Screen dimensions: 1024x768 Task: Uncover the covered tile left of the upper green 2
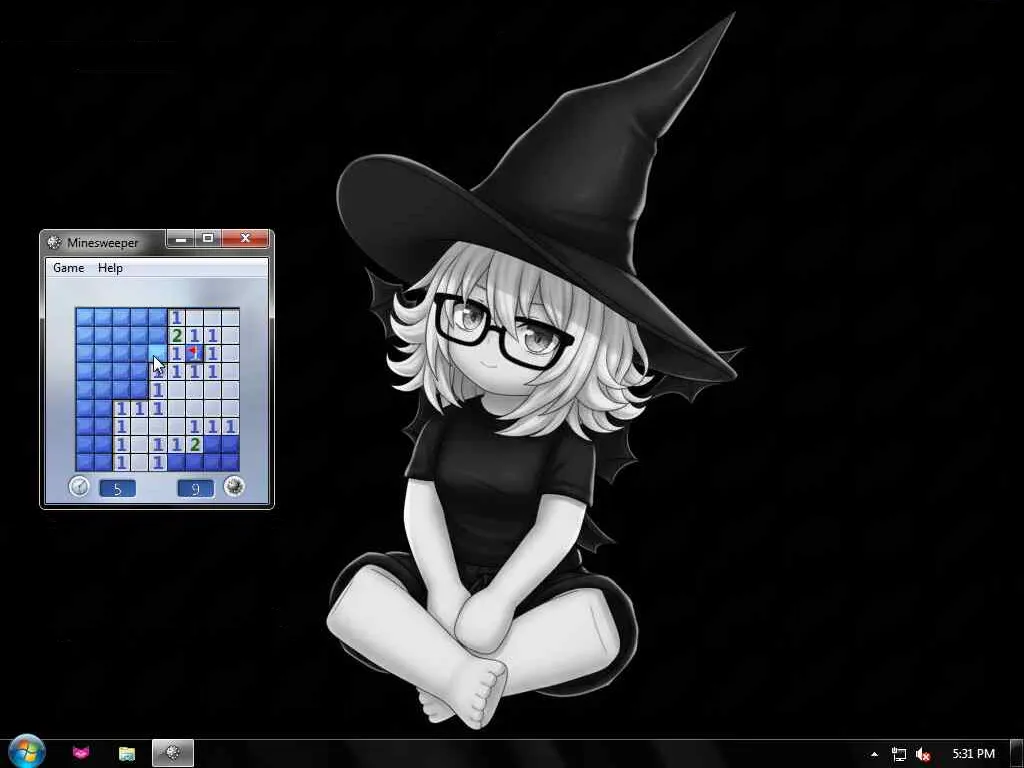coord(157,336)
